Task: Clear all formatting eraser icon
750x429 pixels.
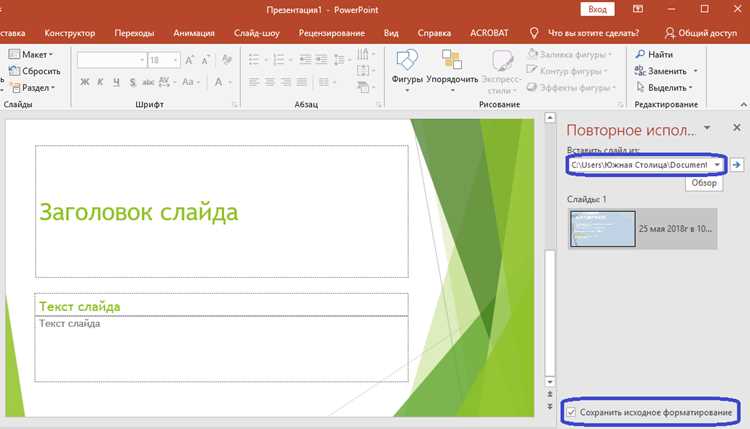Action: tap(227, 60)
